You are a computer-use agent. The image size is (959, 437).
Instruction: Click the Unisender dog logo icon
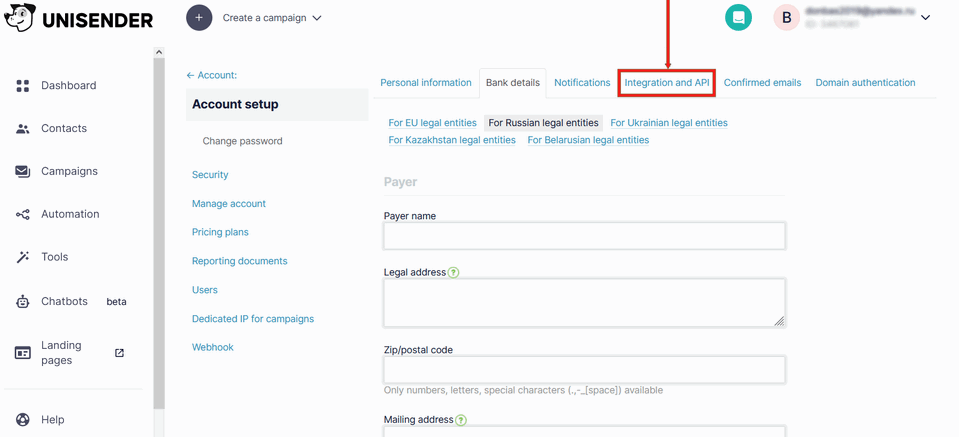point(20,18)
